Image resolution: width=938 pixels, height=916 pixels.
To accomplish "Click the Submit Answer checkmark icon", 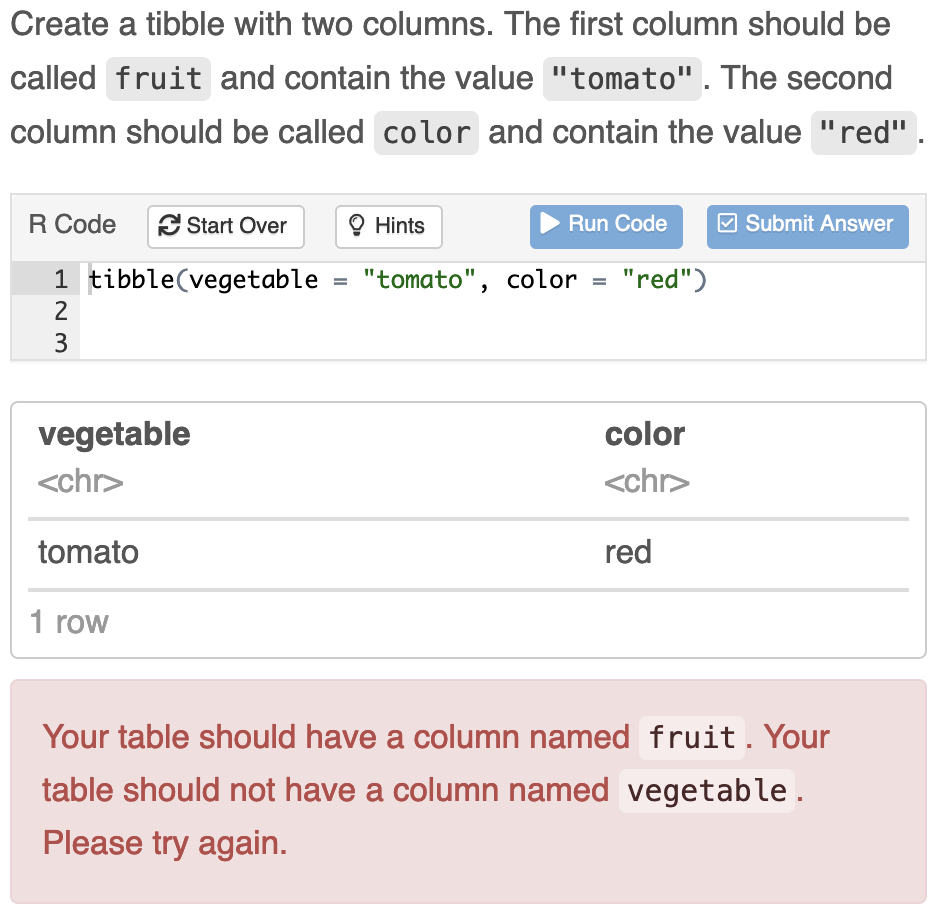I will tap(727, 223).
